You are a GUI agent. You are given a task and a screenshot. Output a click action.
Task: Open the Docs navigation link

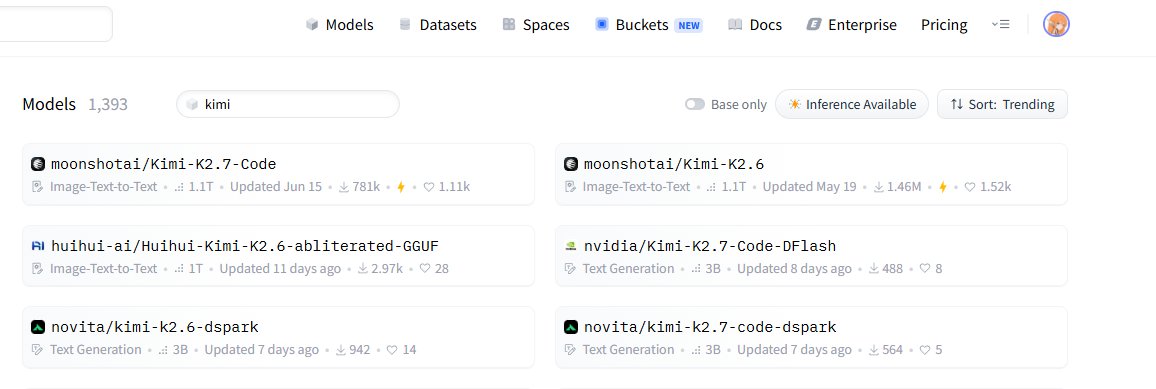tap(755, 24)
